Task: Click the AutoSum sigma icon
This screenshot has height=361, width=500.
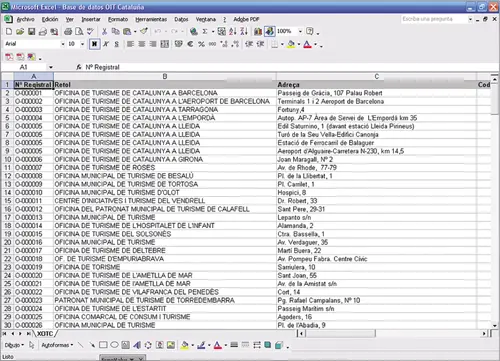Action: click(205, 32)
